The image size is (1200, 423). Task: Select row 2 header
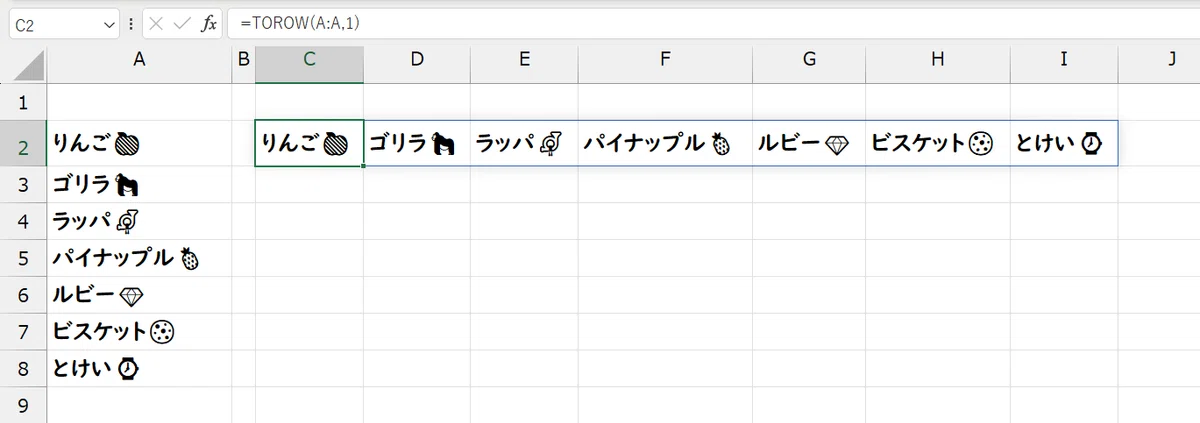[x=24, y=145]
